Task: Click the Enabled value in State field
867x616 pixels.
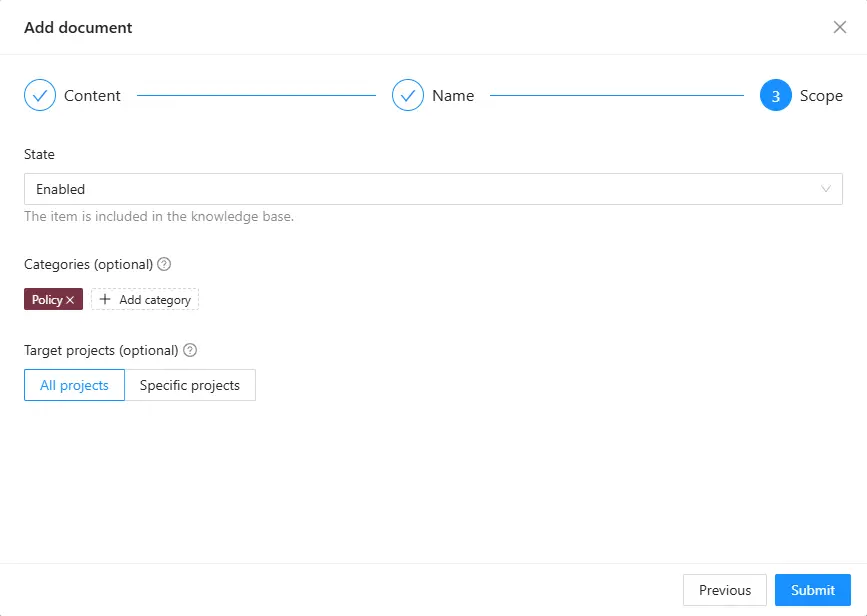Action: pyautogui.click(x=60, y=188)
